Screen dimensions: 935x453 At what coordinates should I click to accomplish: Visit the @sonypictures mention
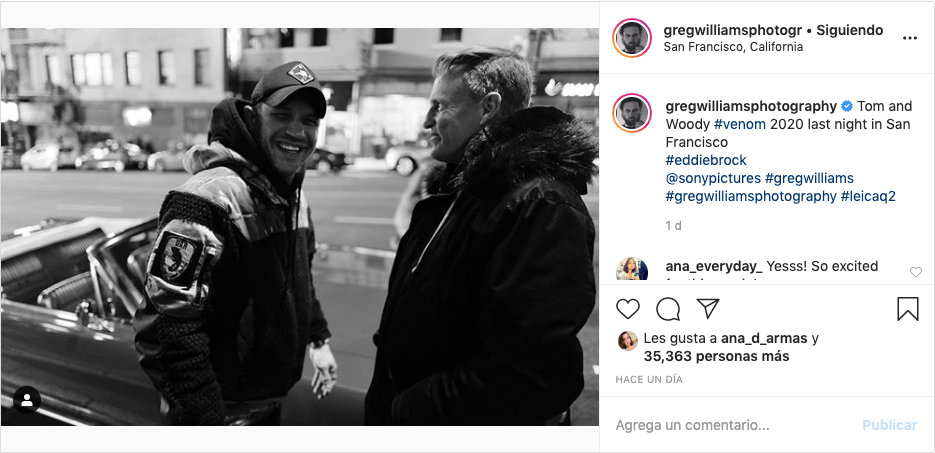[x=713, y=178]
